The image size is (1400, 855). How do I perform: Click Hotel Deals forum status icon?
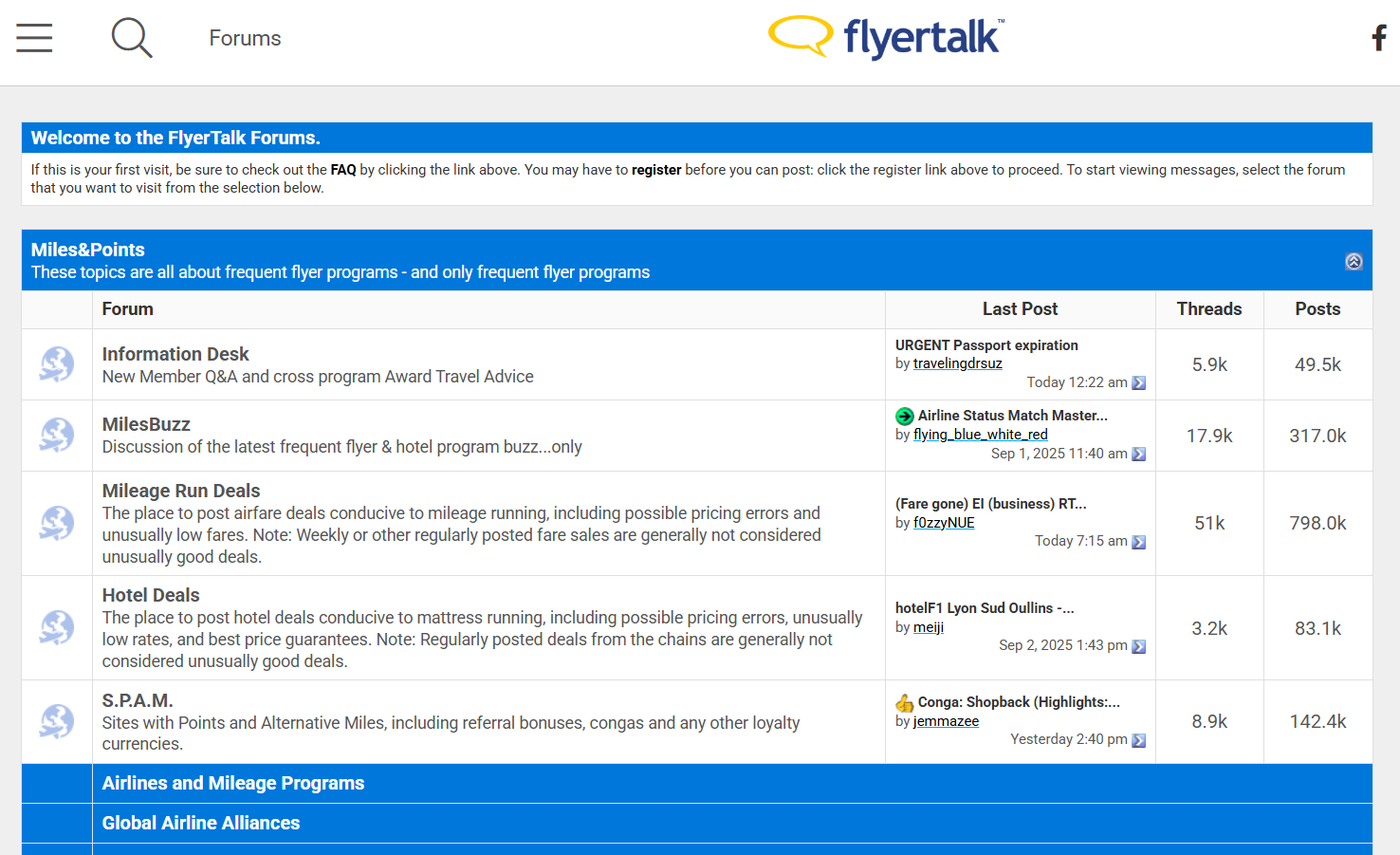coord(57,627)
